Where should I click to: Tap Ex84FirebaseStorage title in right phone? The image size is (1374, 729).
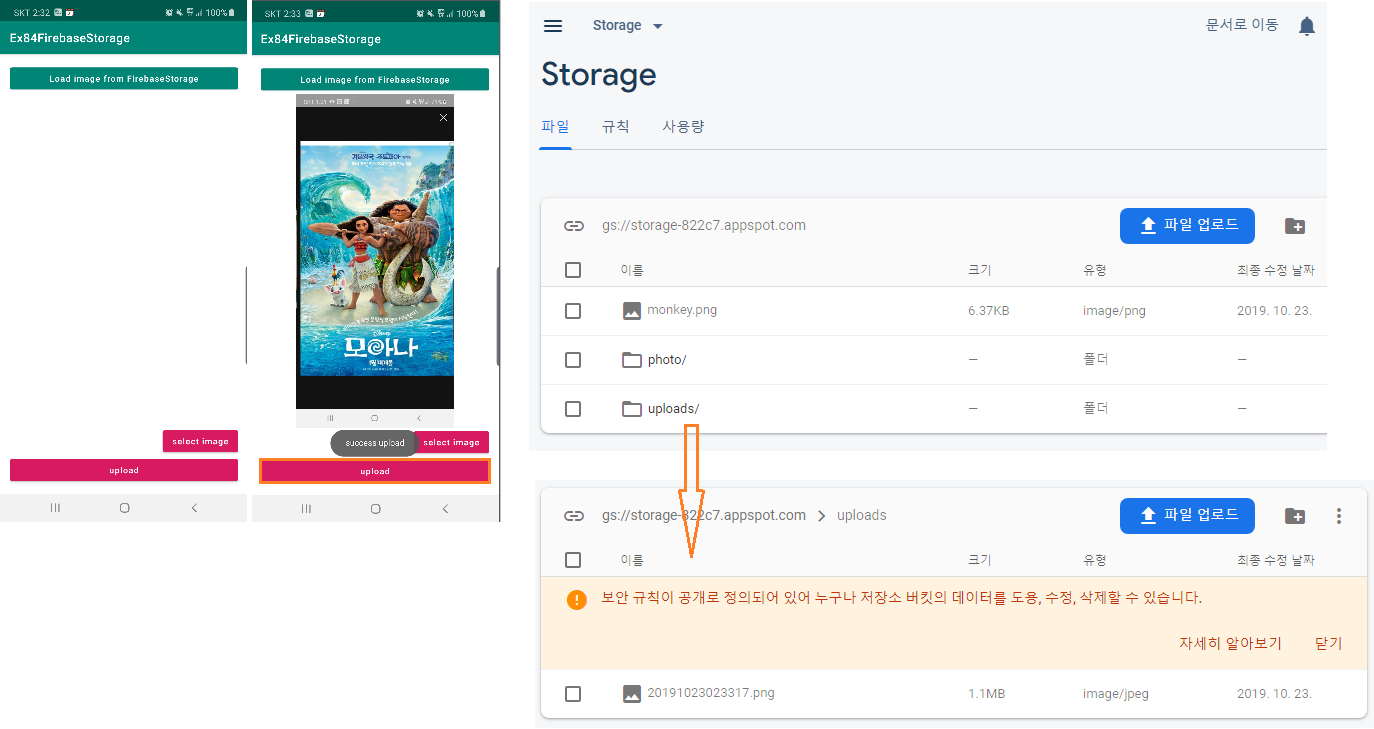tap(321, 39)
